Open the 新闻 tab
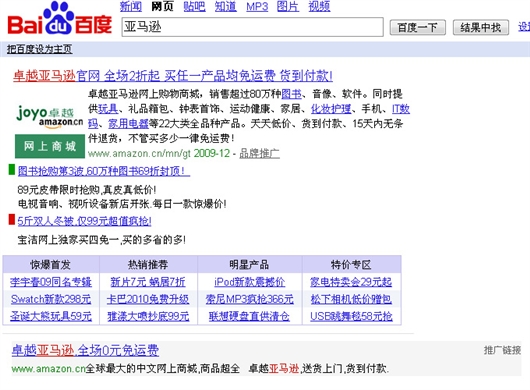Screen dimensions: 530x390 131,6
